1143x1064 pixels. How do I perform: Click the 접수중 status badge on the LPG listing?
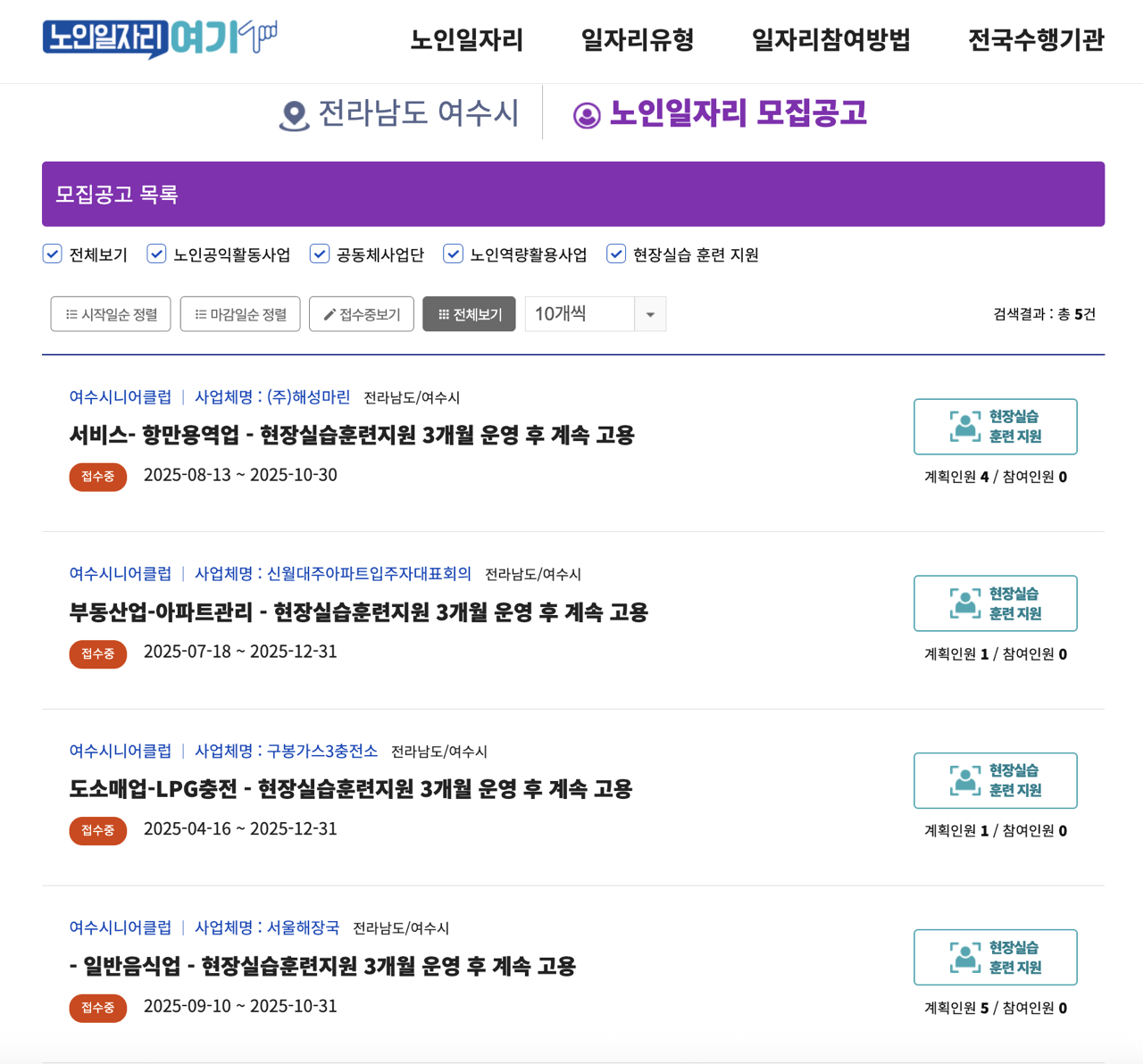click(98, 830)
